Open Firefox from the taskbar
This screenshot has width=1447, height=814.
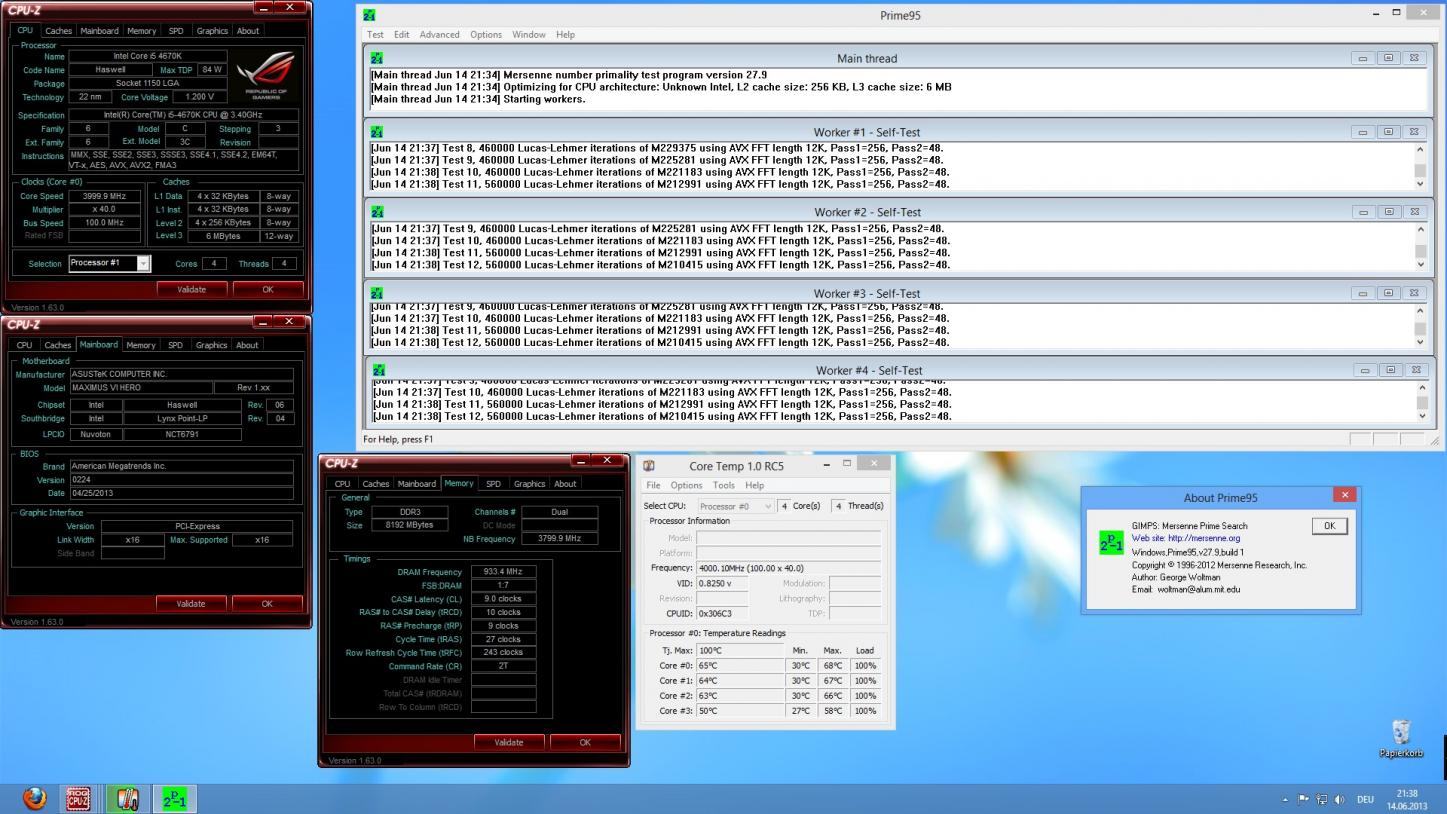34,798
